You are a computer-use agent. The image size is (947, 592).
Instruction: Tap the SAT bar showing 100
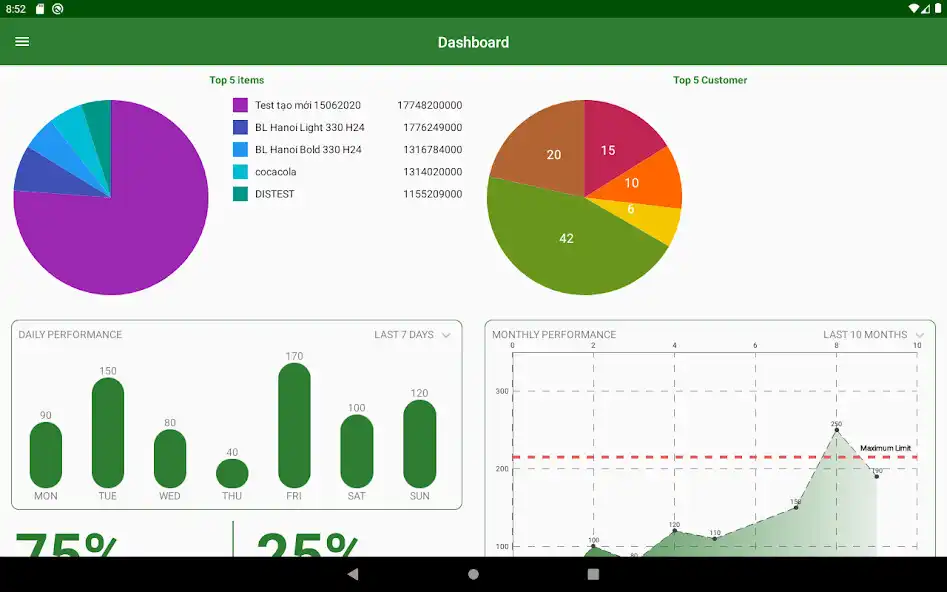(357, 451)
